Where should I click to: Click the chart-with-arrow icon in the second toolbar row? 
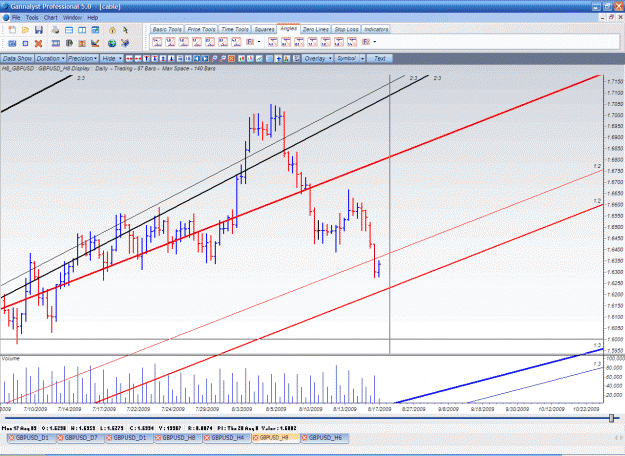point(95,43)
